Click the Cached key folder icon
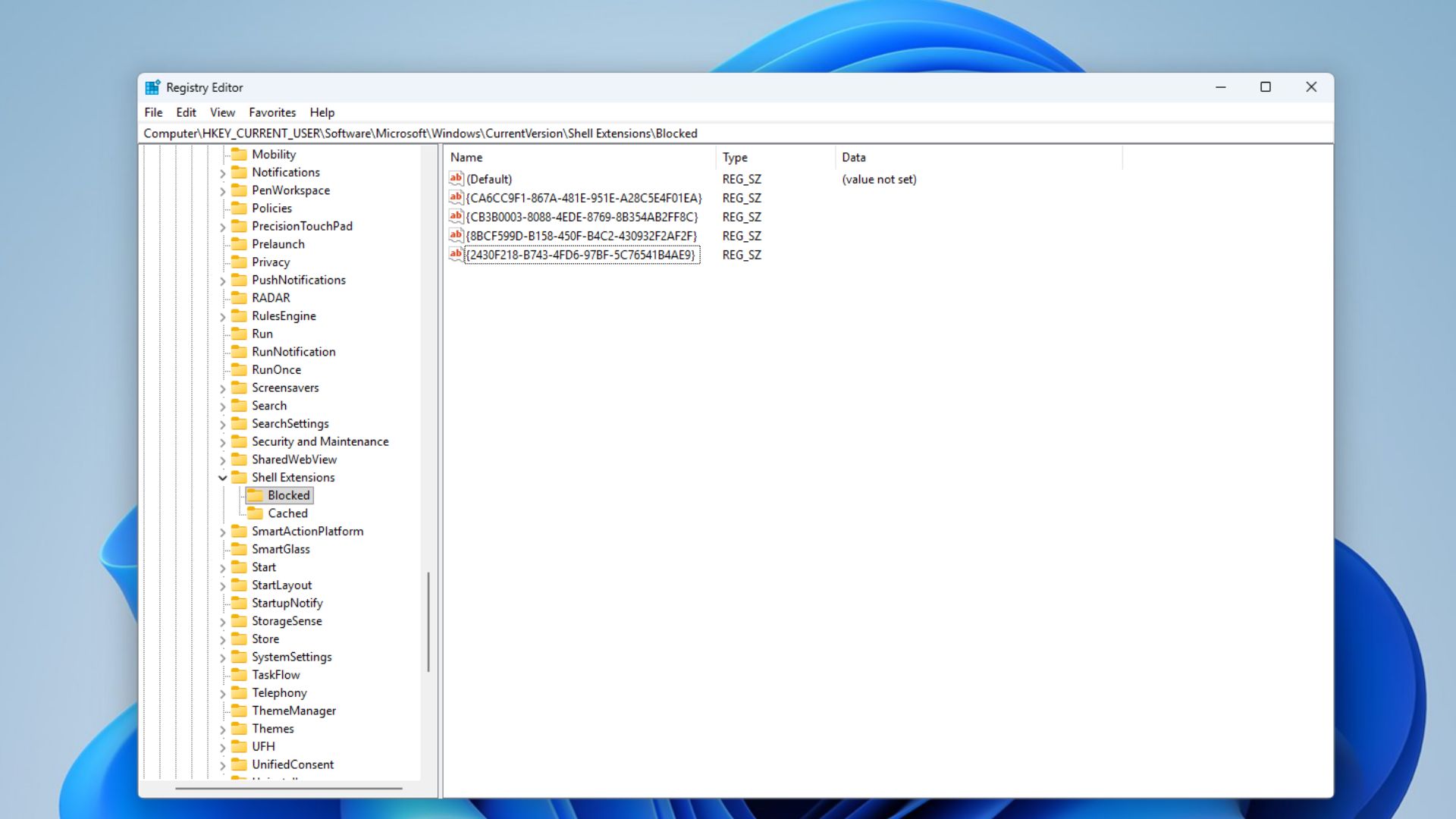 [256, 513]
